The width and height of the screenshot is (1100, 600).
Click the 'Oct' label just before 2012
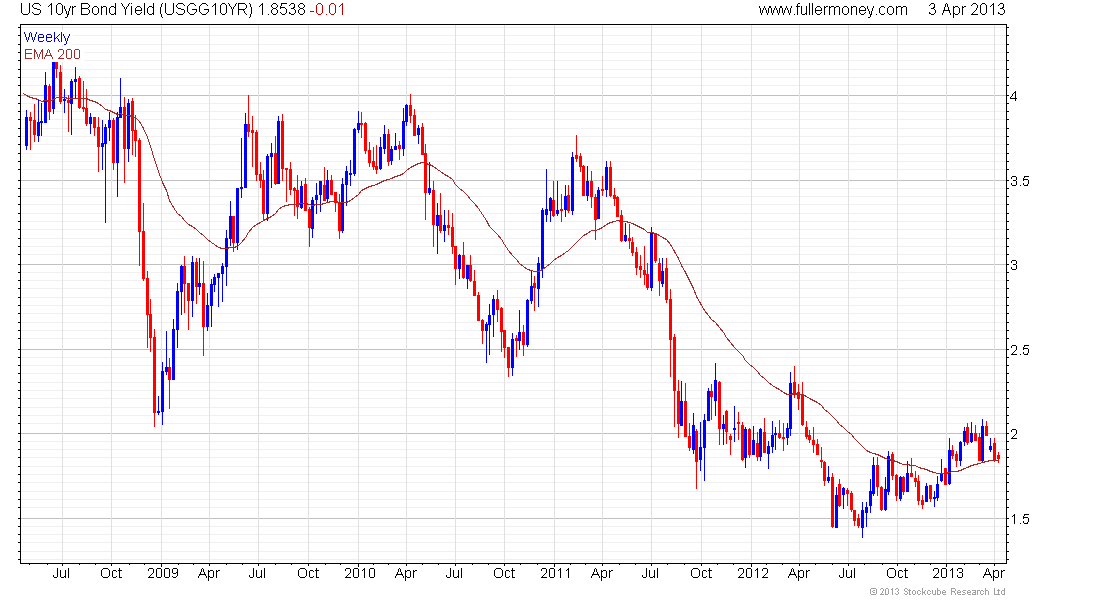pyautogui.click(x=701, y=573)
